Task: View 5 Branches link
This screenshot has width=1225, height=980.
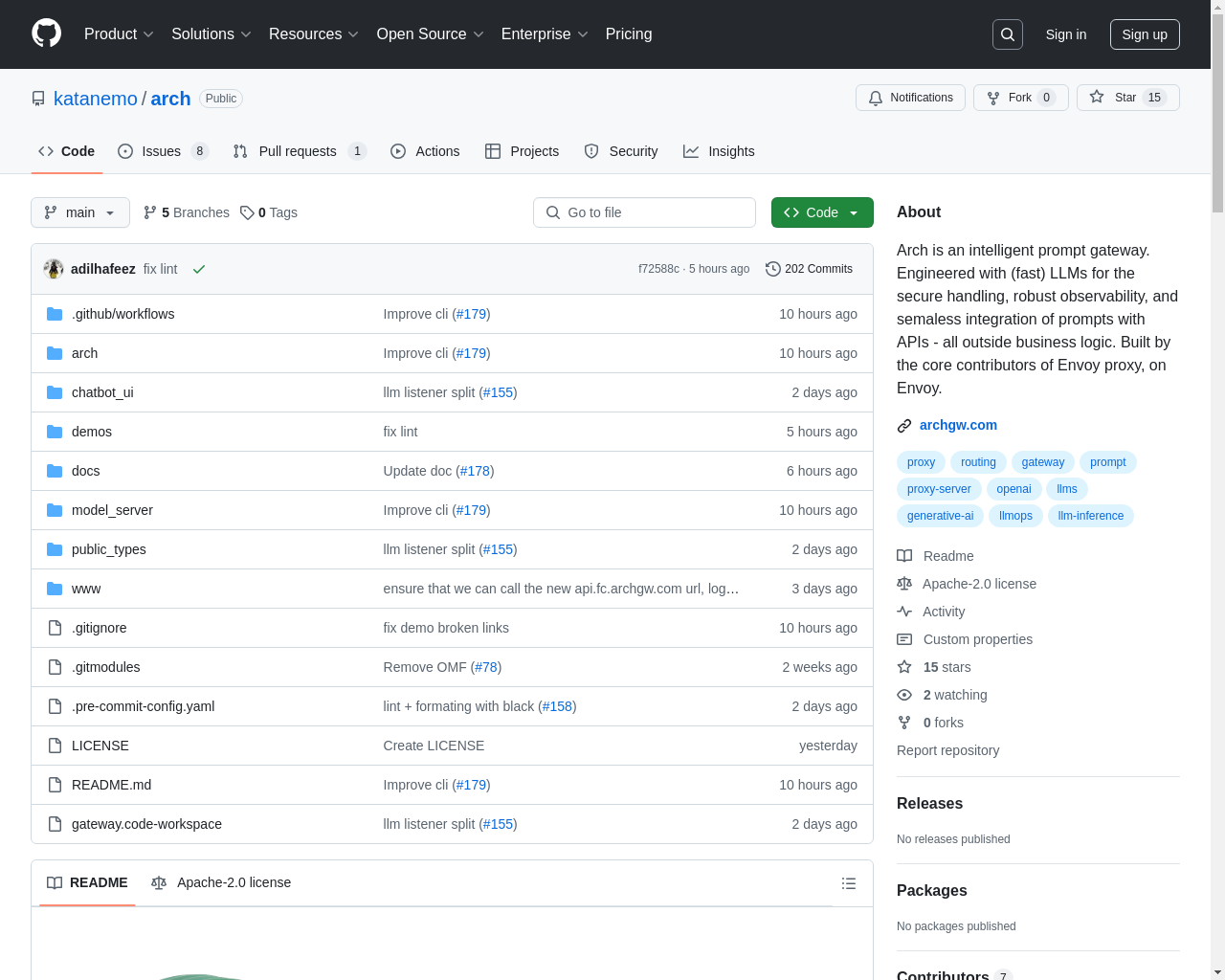Action: (187, 212)
